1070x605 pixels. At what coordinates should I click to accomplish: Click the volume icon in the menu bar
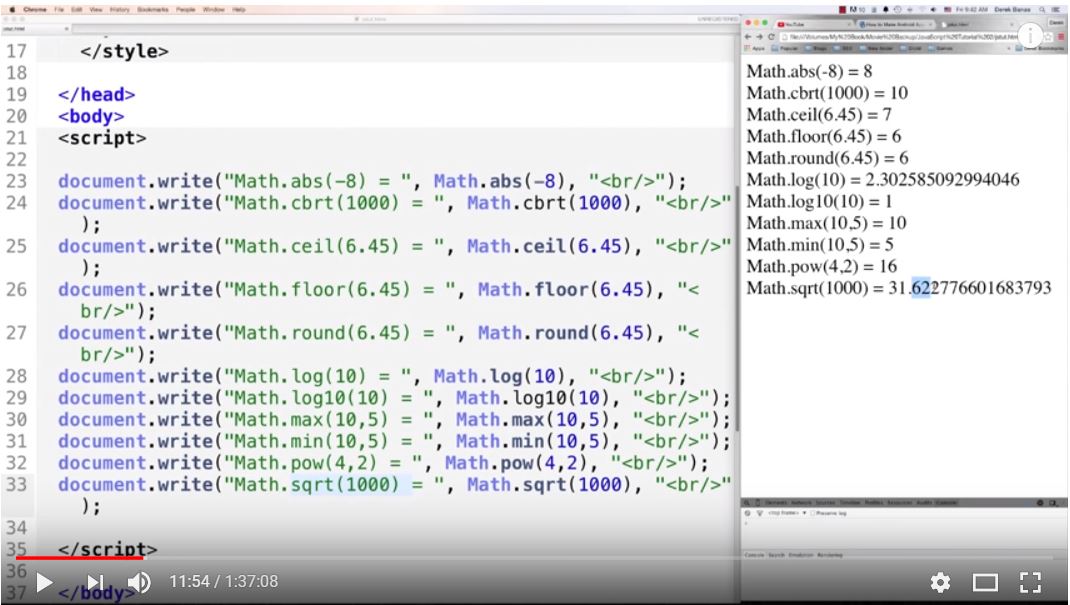(933, 10)
